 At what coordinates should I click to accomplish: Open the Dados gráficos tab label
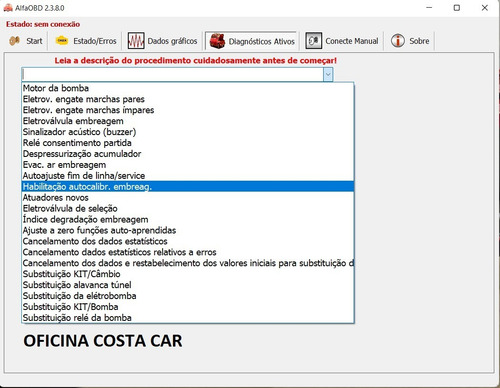pyautogui.click(x=172, y=41)
